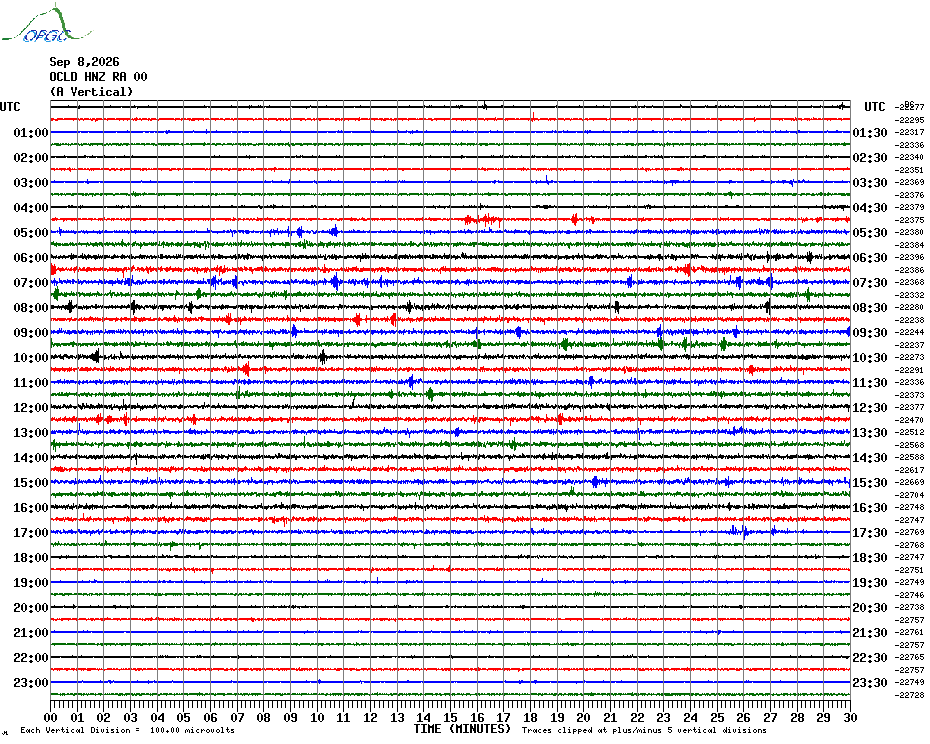Select the 23:00 row label
Image resolution: width=930 pixels, height=744 pixels.
click(x=31, y=683)
